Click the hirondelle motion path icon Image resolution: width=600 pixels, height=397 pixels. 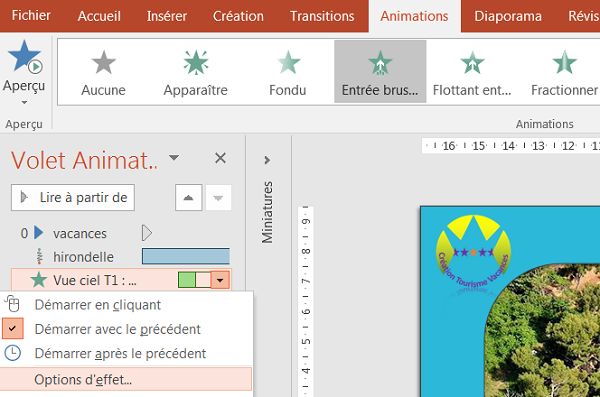click(x=39, y=256)
